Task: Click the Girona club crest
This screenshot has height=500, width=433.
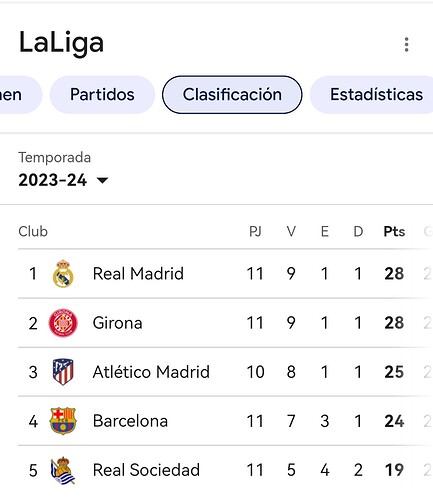Action: point(63,323)
